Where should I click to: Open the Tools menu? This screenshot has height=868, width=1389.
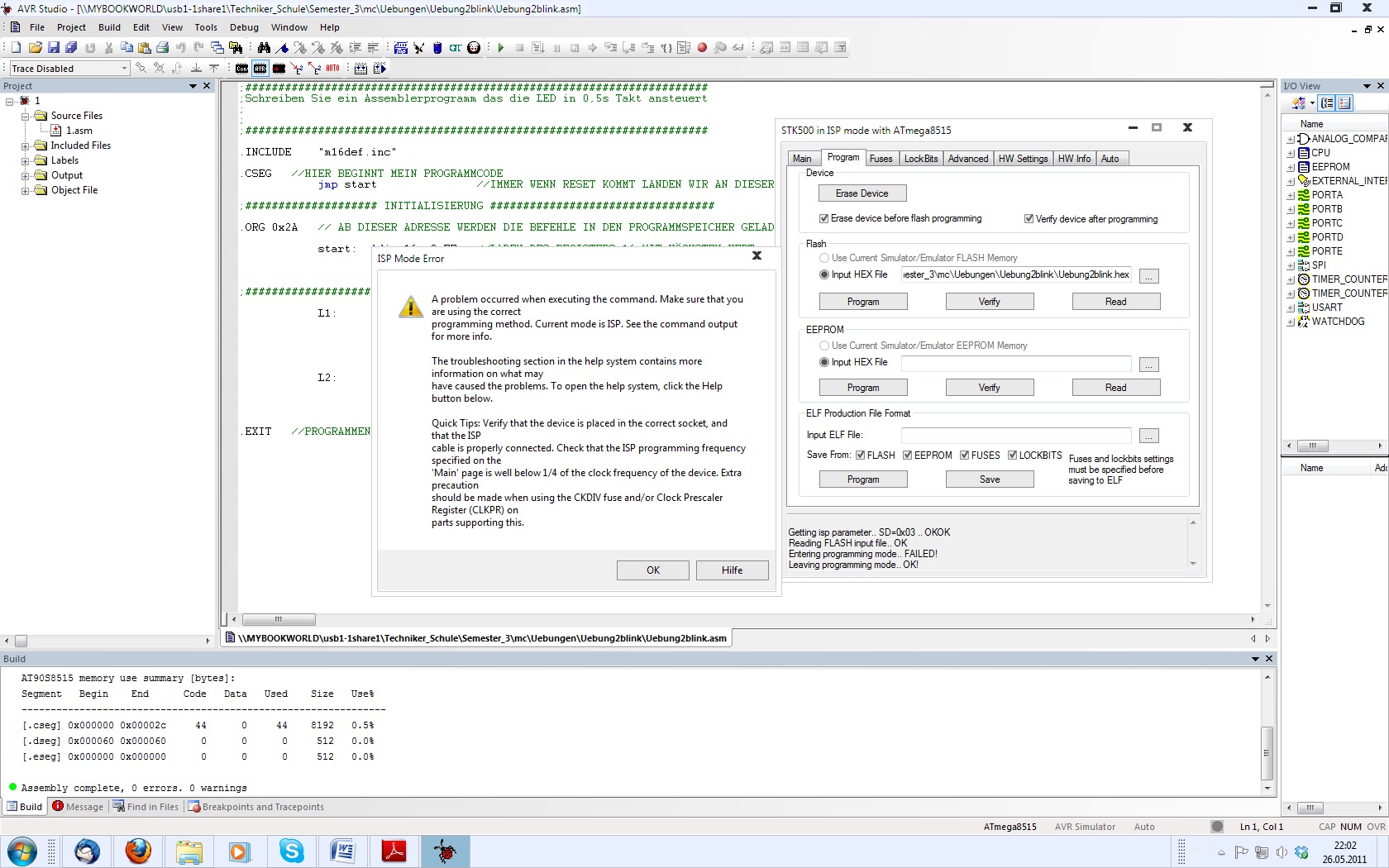(x=206, y=27)
